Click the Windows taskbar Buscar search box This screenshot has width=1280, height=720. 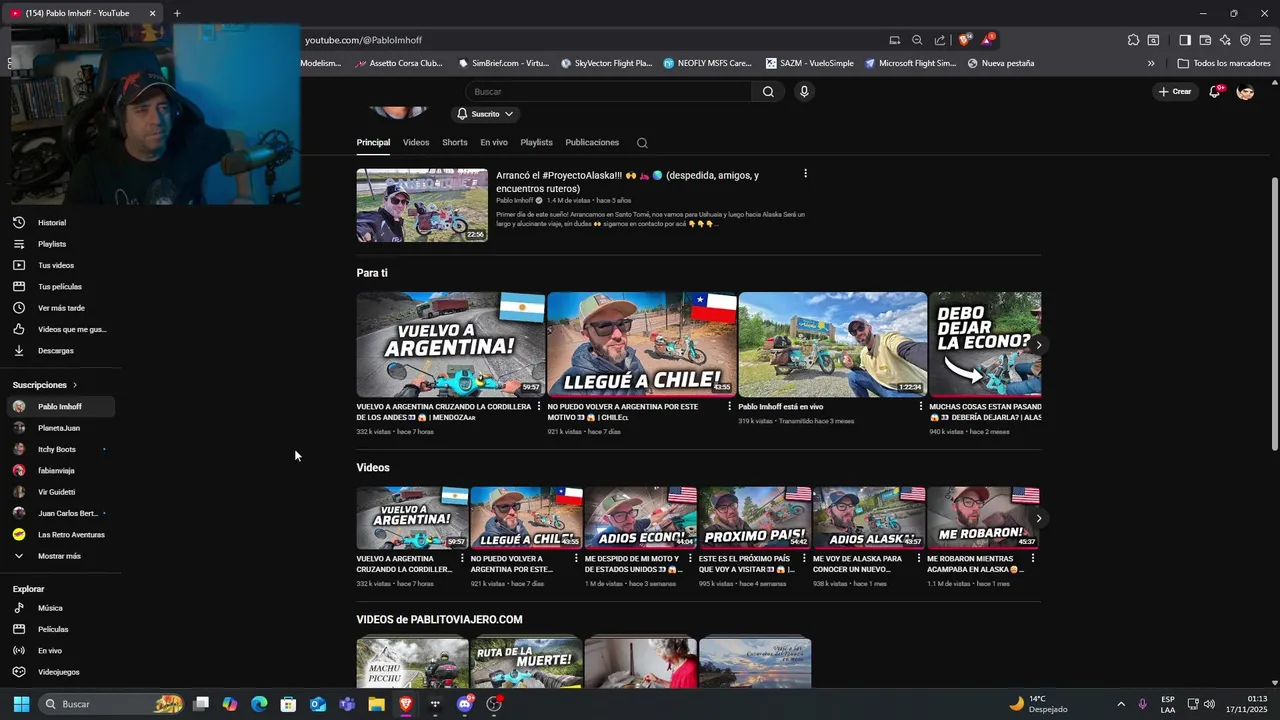tap(112, 704)
